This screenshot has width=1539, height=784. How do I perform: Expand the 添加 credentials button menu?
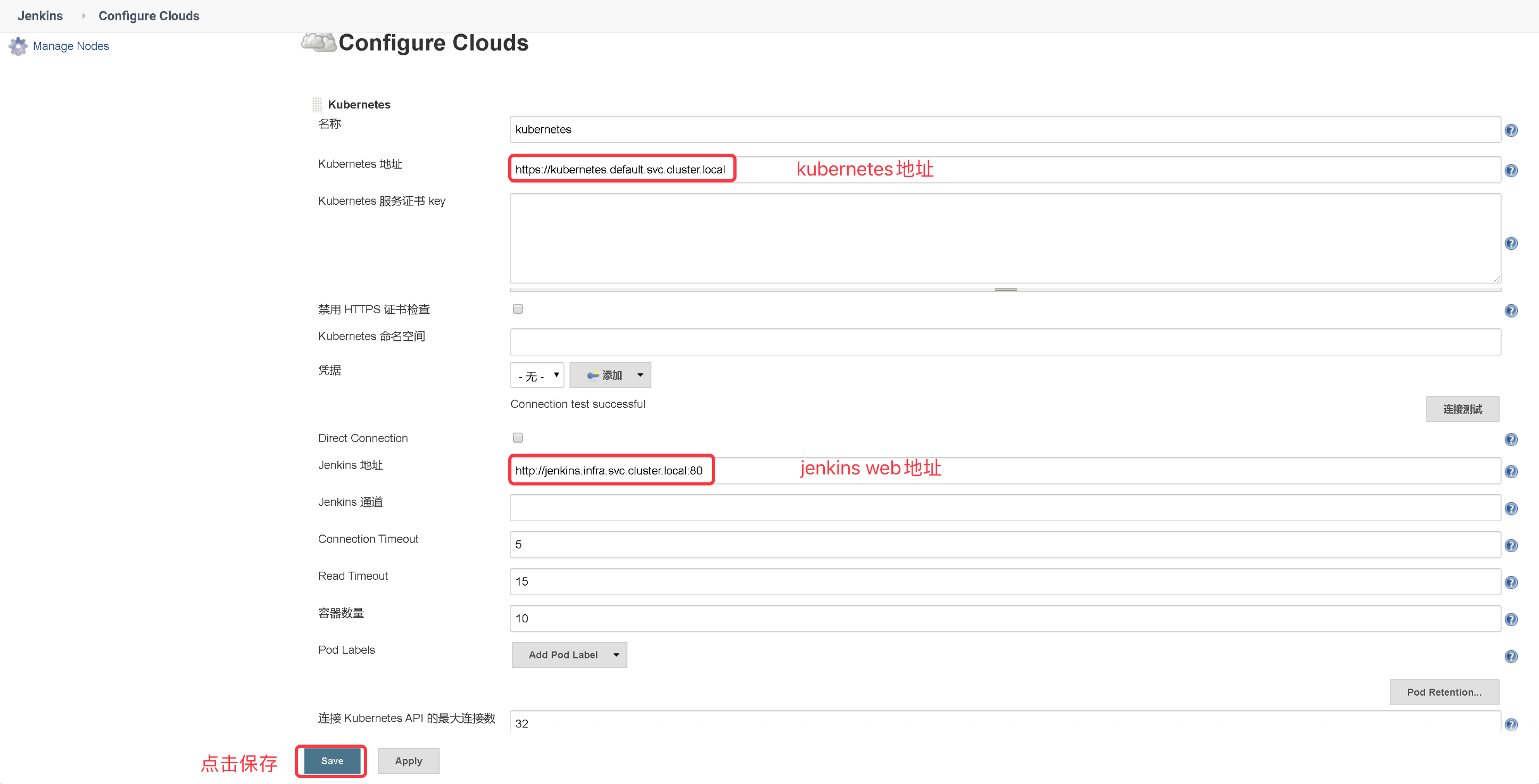click(609, 376)
